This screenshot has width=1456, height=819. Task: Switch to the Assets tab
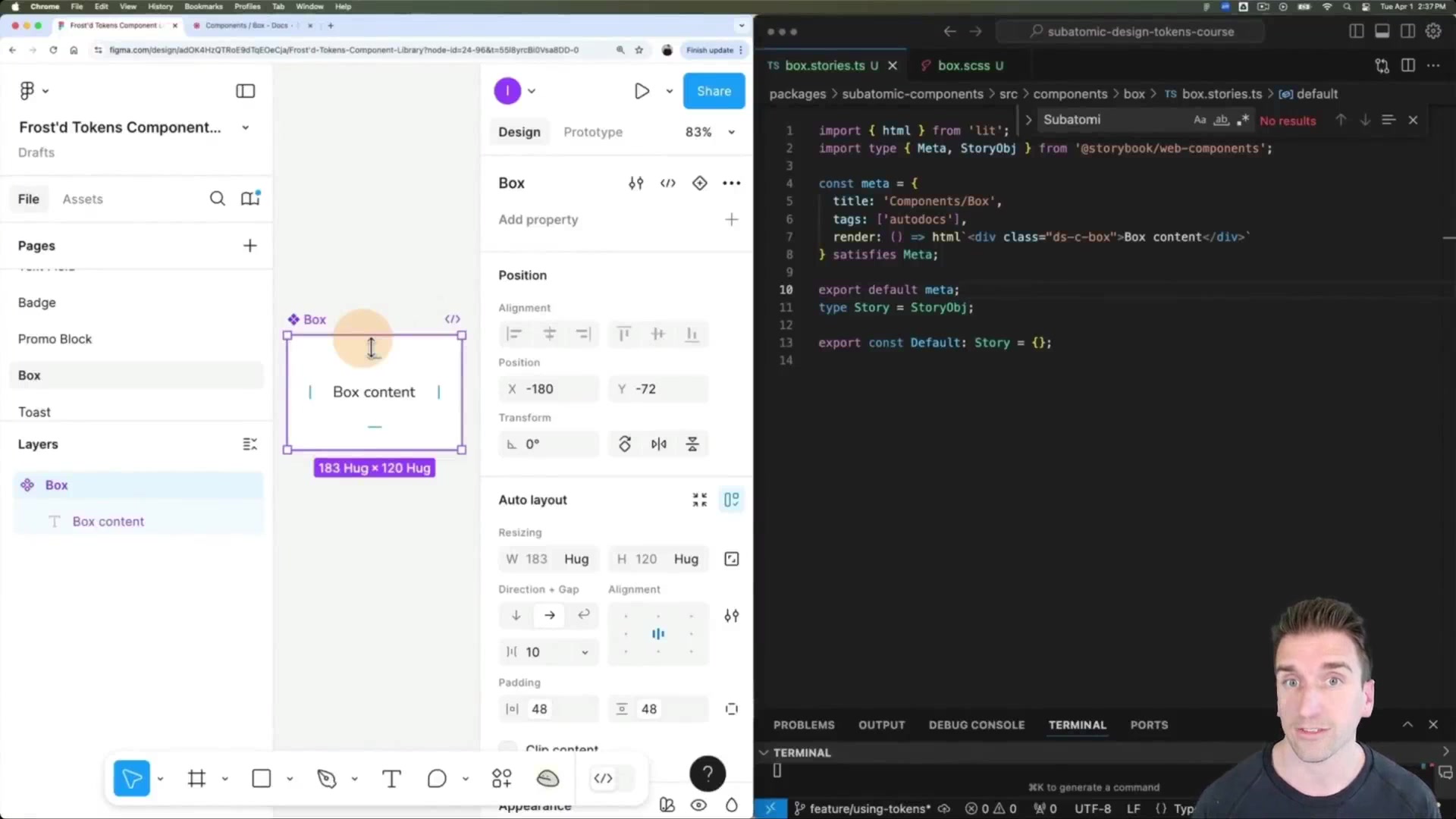click(83, 199)
